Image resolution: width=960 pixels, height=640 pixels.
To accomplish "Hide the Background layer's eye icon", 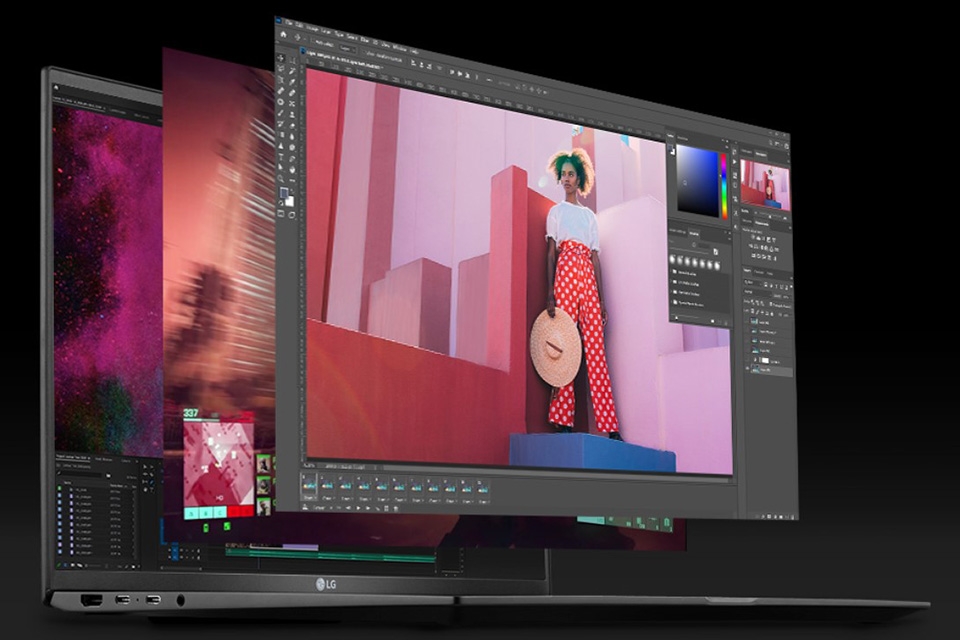I will click(748, 368).
